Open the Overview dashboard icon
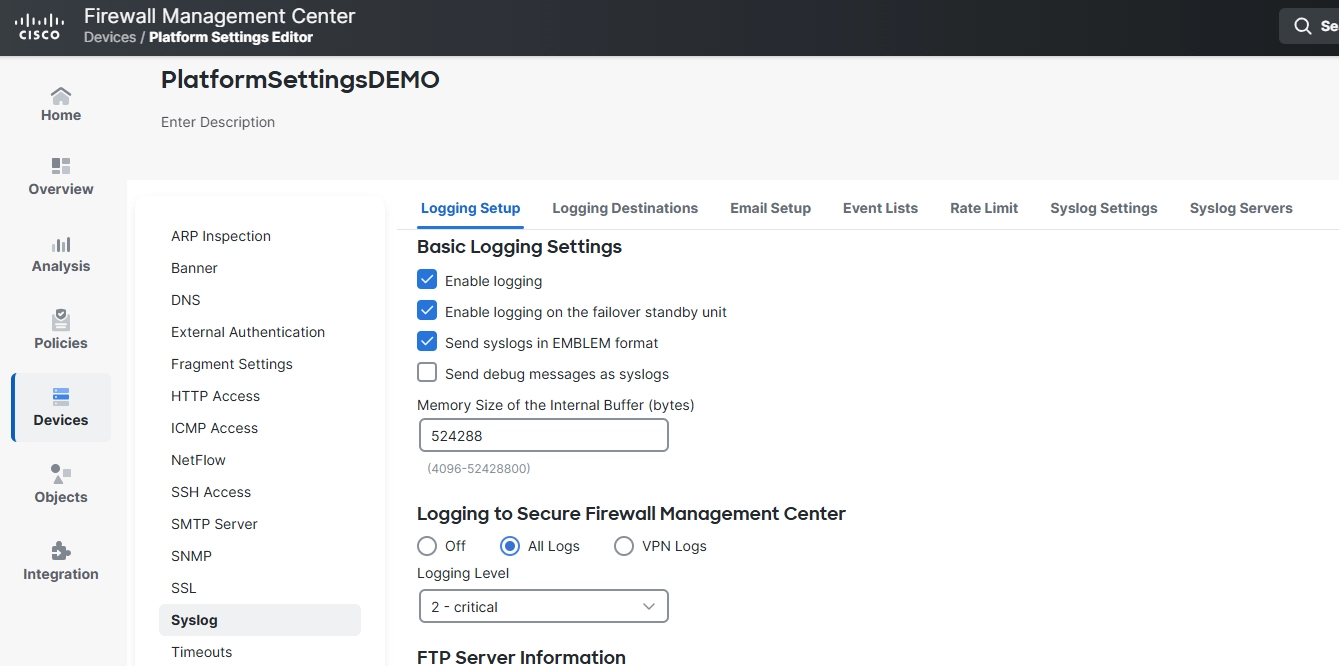The width and height of the screenshot is (1339, 666). [61, 166]
